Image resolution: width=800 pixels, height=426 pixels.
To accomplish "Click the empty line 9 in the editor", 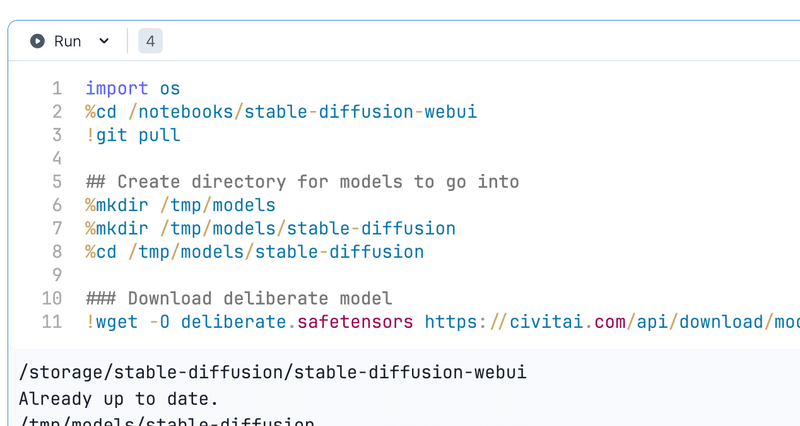I will [x=300, y=275].
